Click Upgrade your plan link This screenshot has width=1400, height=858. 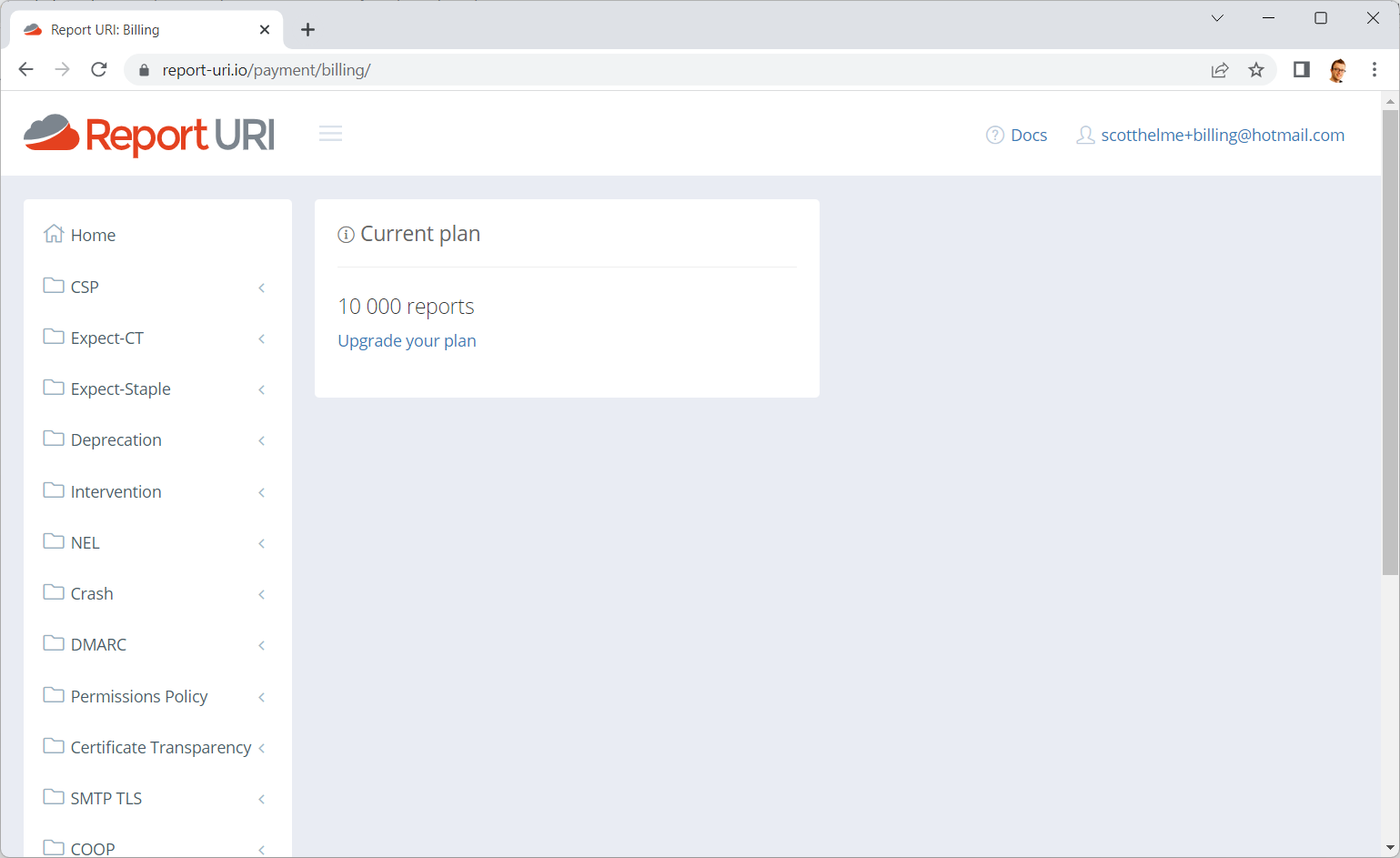tap(407, 341)
